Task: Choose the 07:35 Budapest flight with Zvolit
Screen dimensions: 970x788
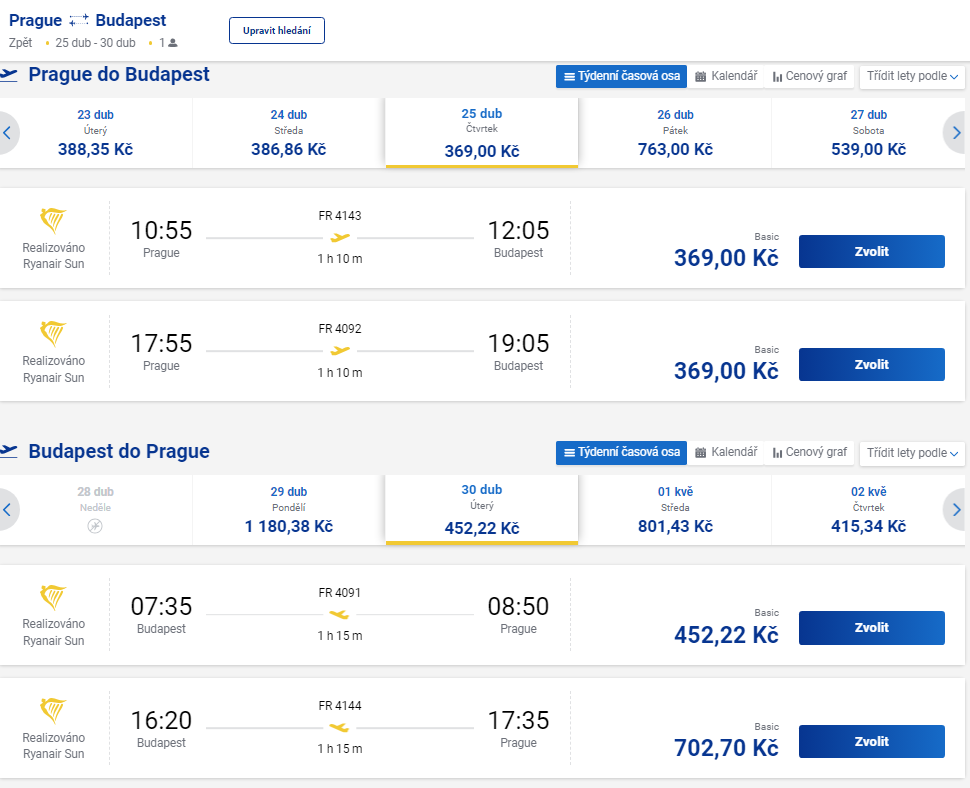Action: tap(872, 628)
